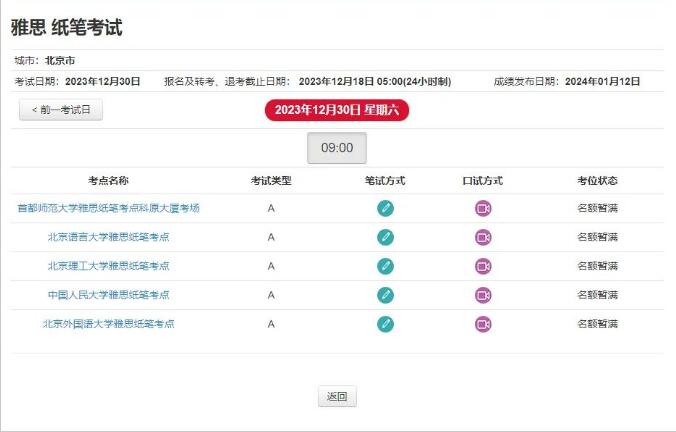Open 中国人民大学雅思纸笔考点 link
The width and height of the screenshot is (676, 432).
point(108,295)
